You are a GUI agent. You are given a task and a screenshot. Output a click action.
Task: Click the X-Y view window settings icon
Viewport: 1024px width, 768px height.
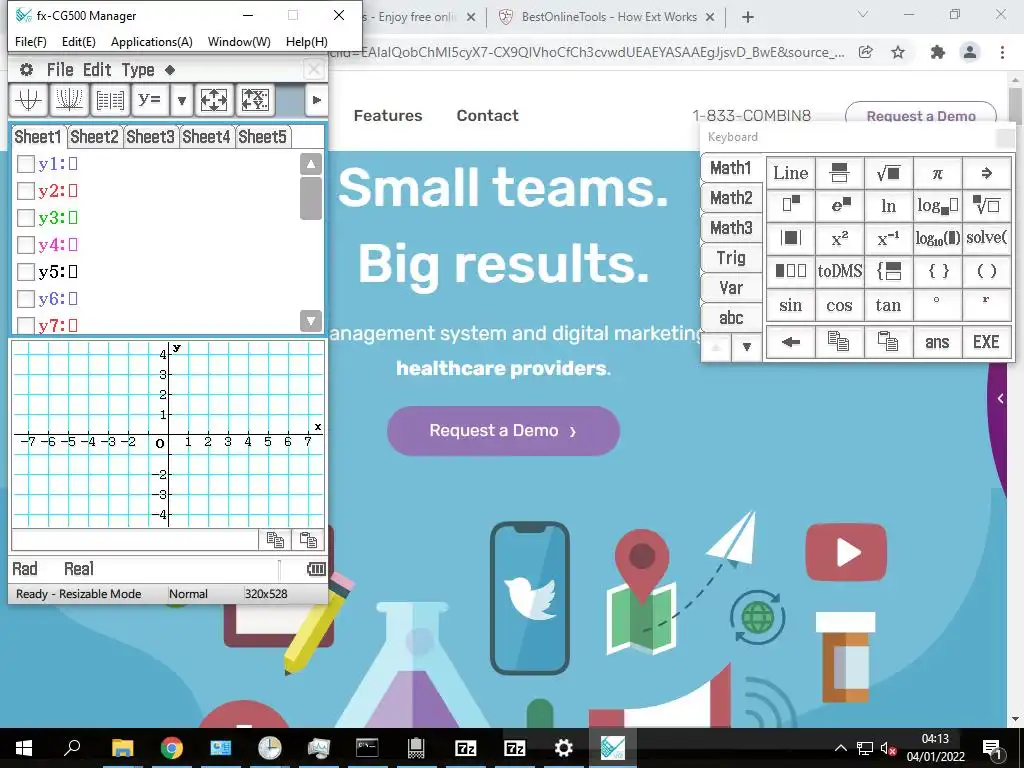255,100
